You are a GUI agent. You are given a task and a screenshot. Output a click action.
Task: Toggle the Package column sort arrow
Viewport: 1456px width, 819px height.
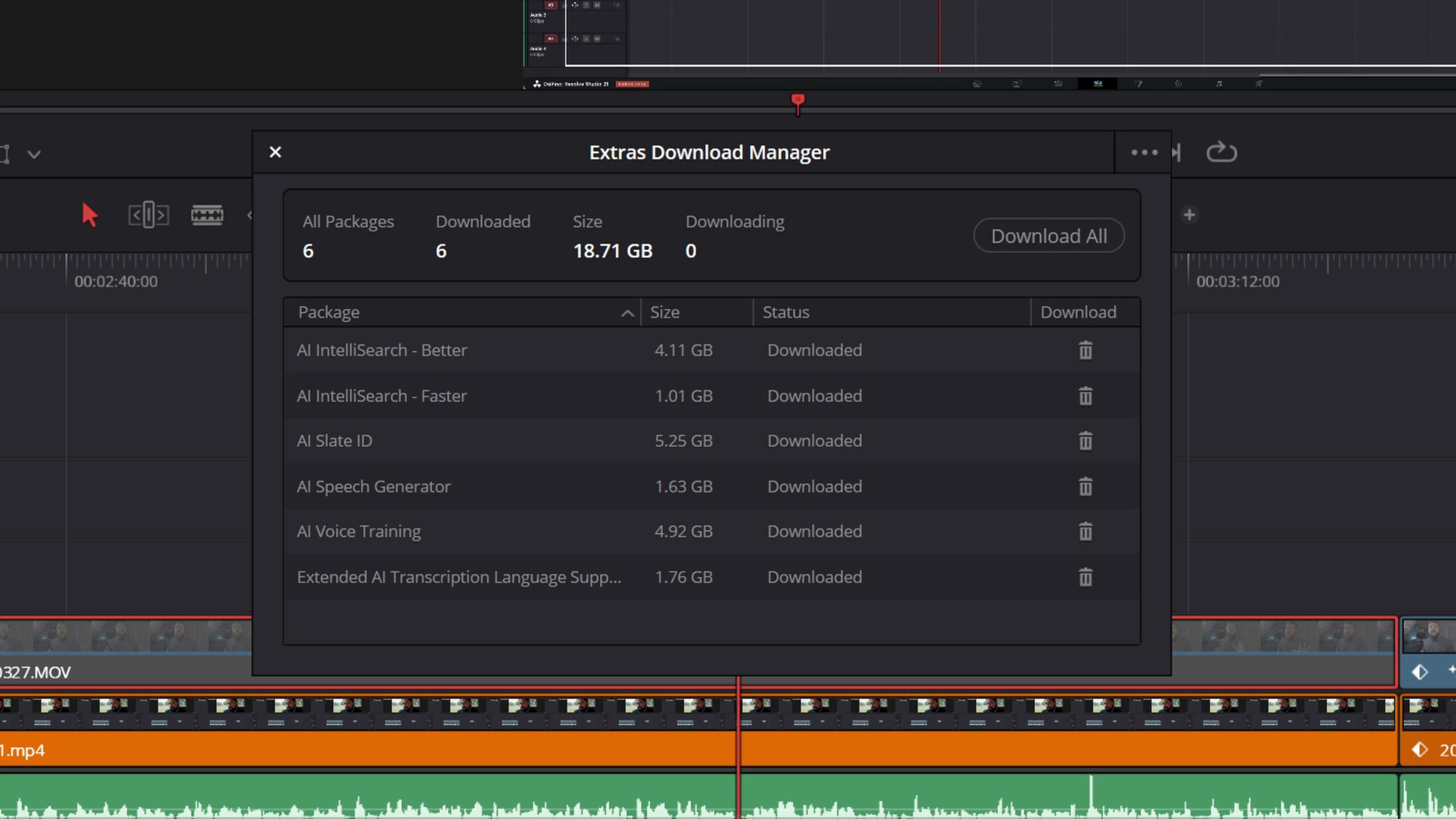pyautogui.click(x=627, y=313)
